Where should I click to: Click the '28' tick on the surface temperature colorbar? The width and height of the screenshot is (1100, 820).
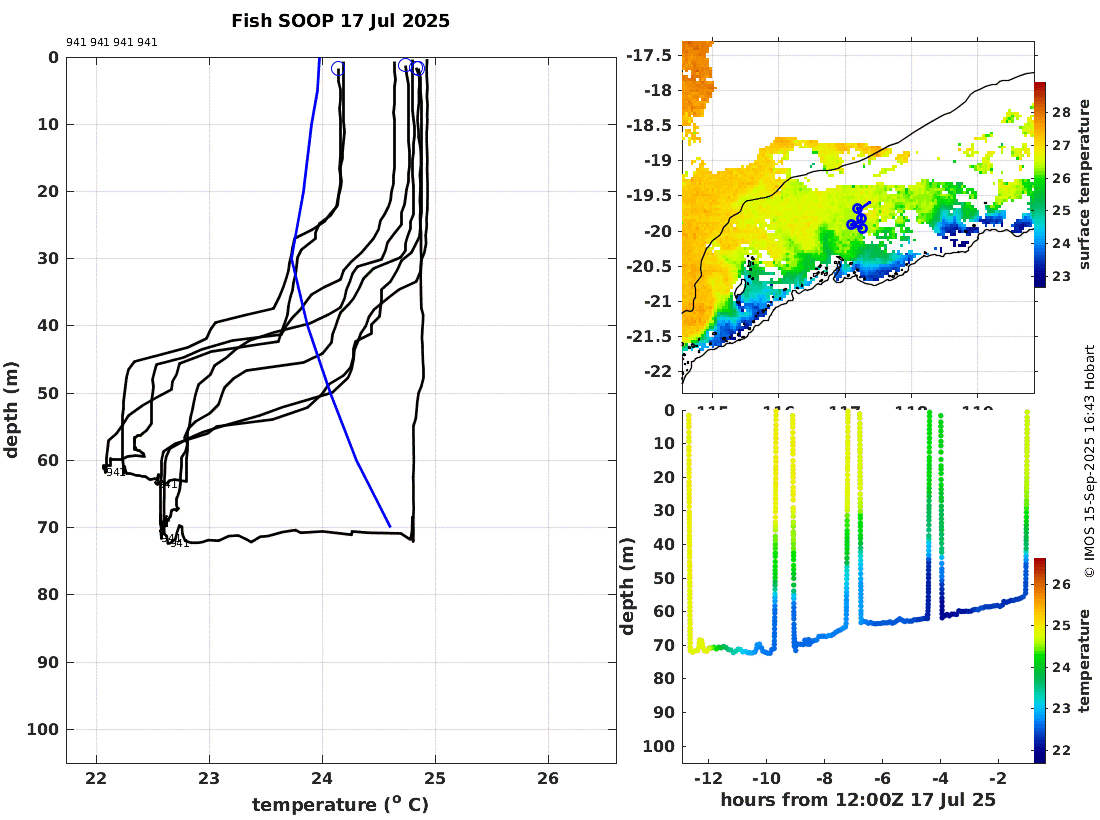(x=1061, y=112)
